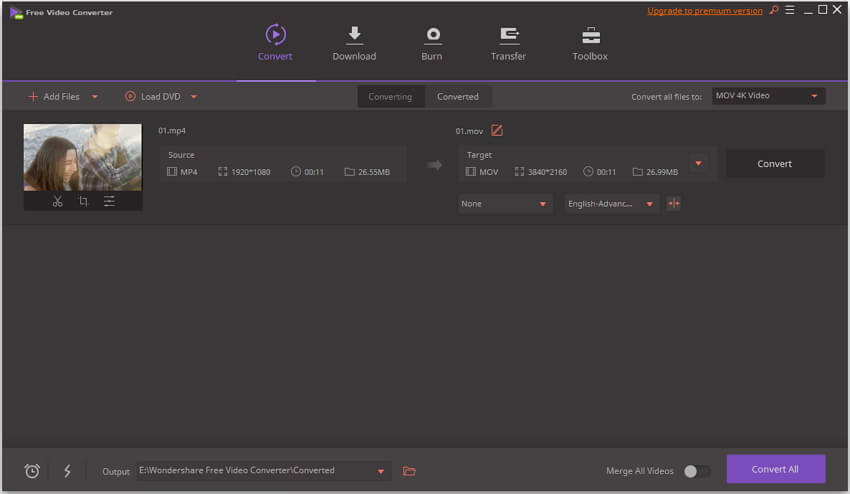The image size is (850, 494).
Task: Toggle the Merge All Videos switch
Action: click(696, 471)
